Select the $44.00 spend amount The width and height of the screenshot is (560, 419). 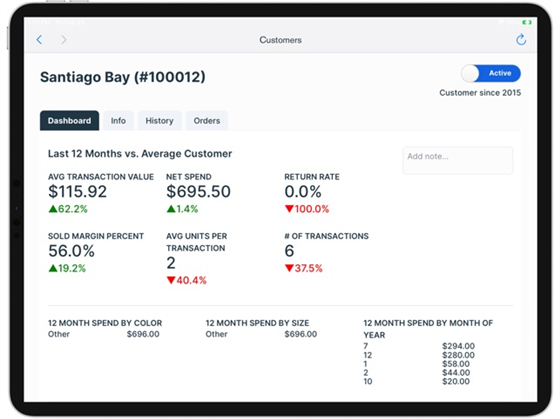pyautogui.click(x=456, y=373)
